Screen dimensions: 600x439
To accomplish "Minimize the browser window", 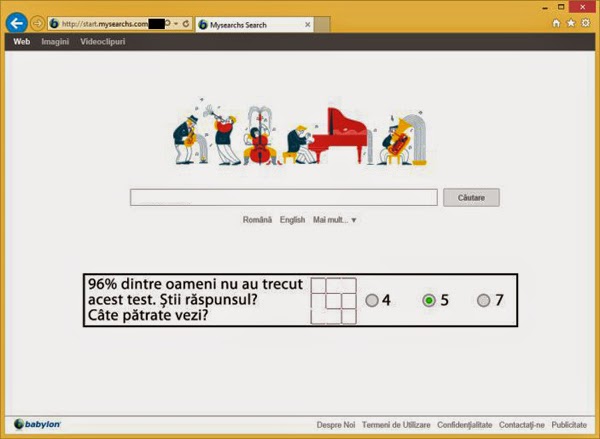I will point(545,7).
